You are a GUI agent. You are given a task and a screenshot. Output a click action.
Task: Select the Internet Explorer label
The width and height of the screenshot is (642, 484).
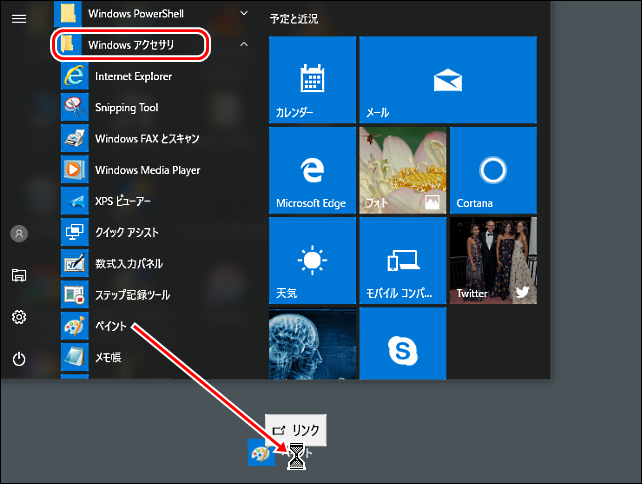[x=133, y=76]
